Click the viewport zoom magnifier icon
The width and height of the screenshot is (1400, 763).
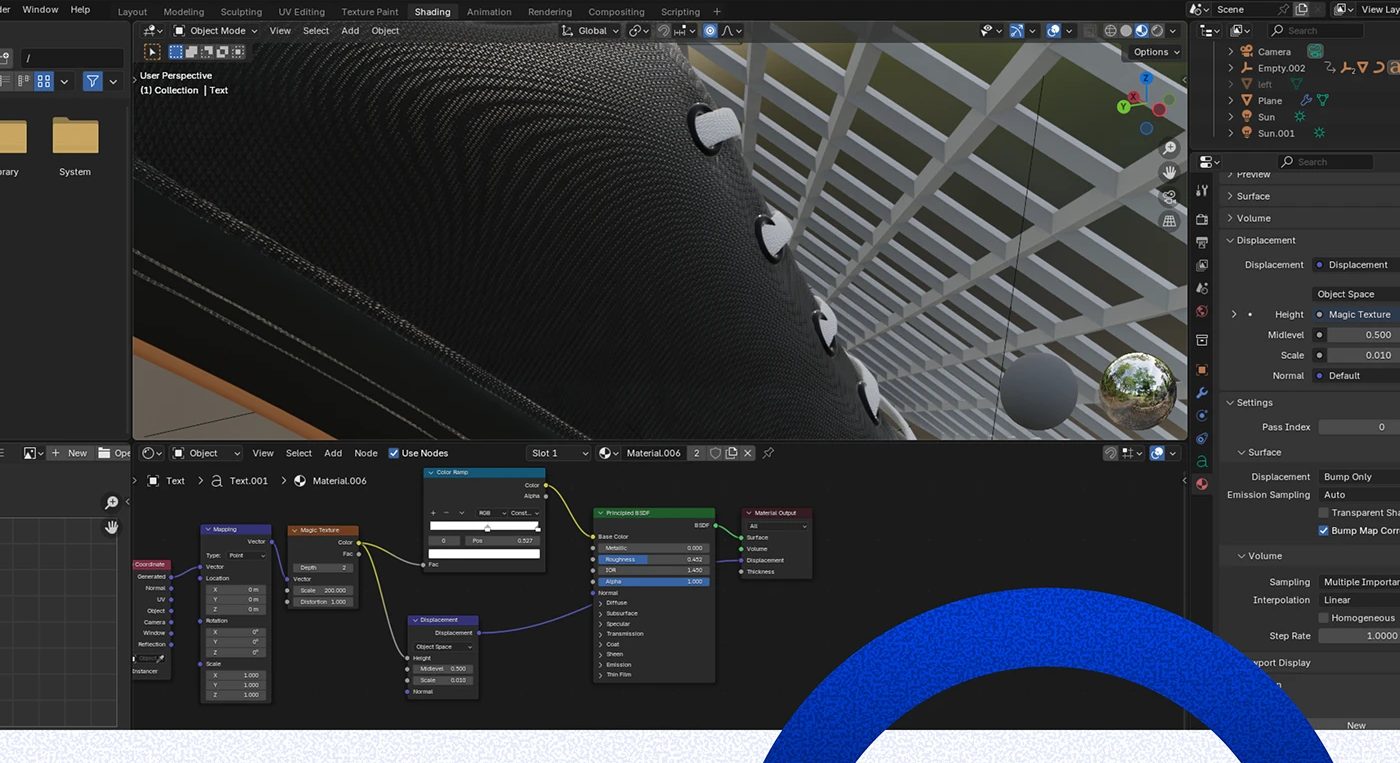(x=1169, y=149)
